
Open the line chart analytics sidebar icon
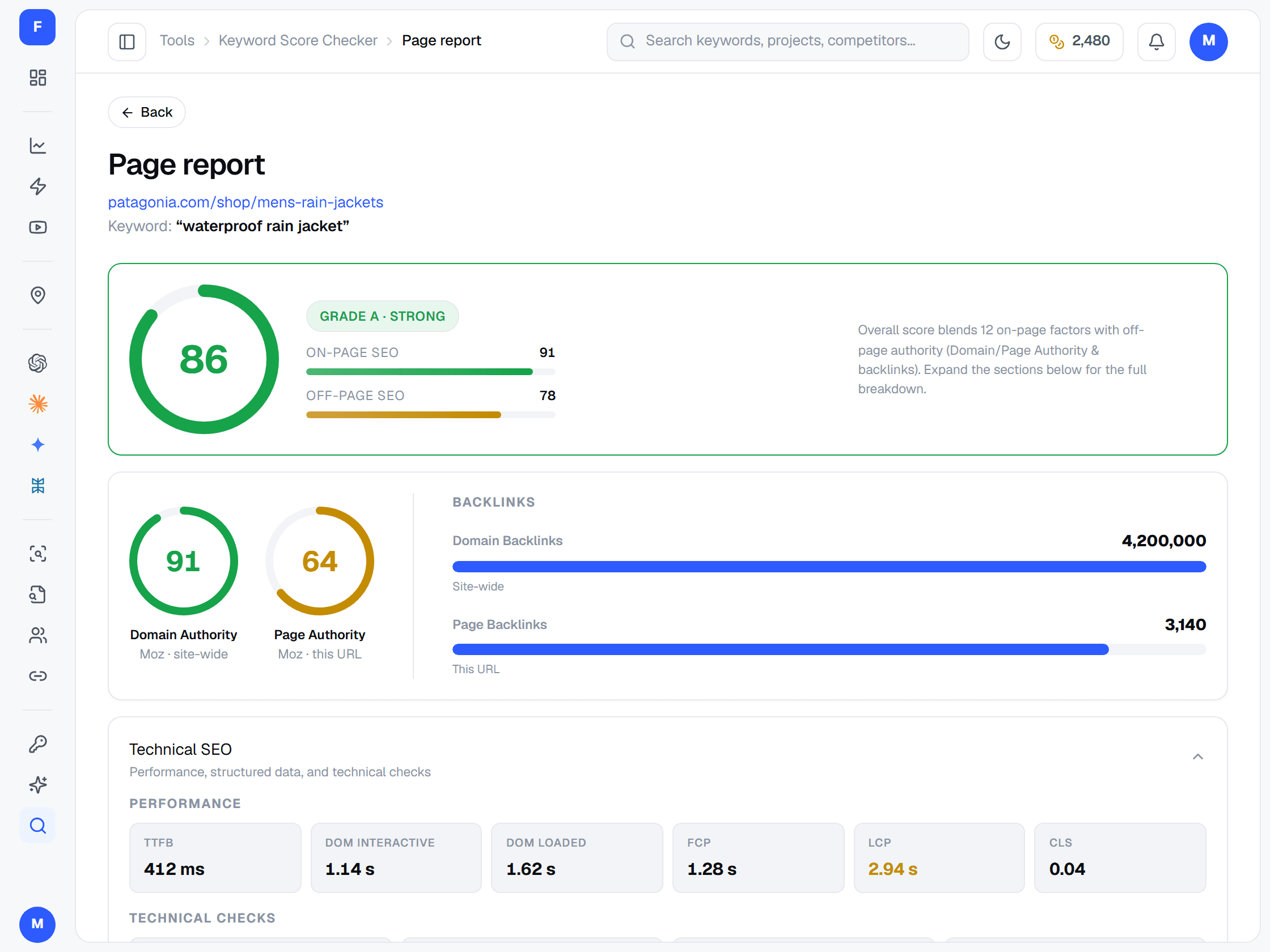(x=38, y=146)
